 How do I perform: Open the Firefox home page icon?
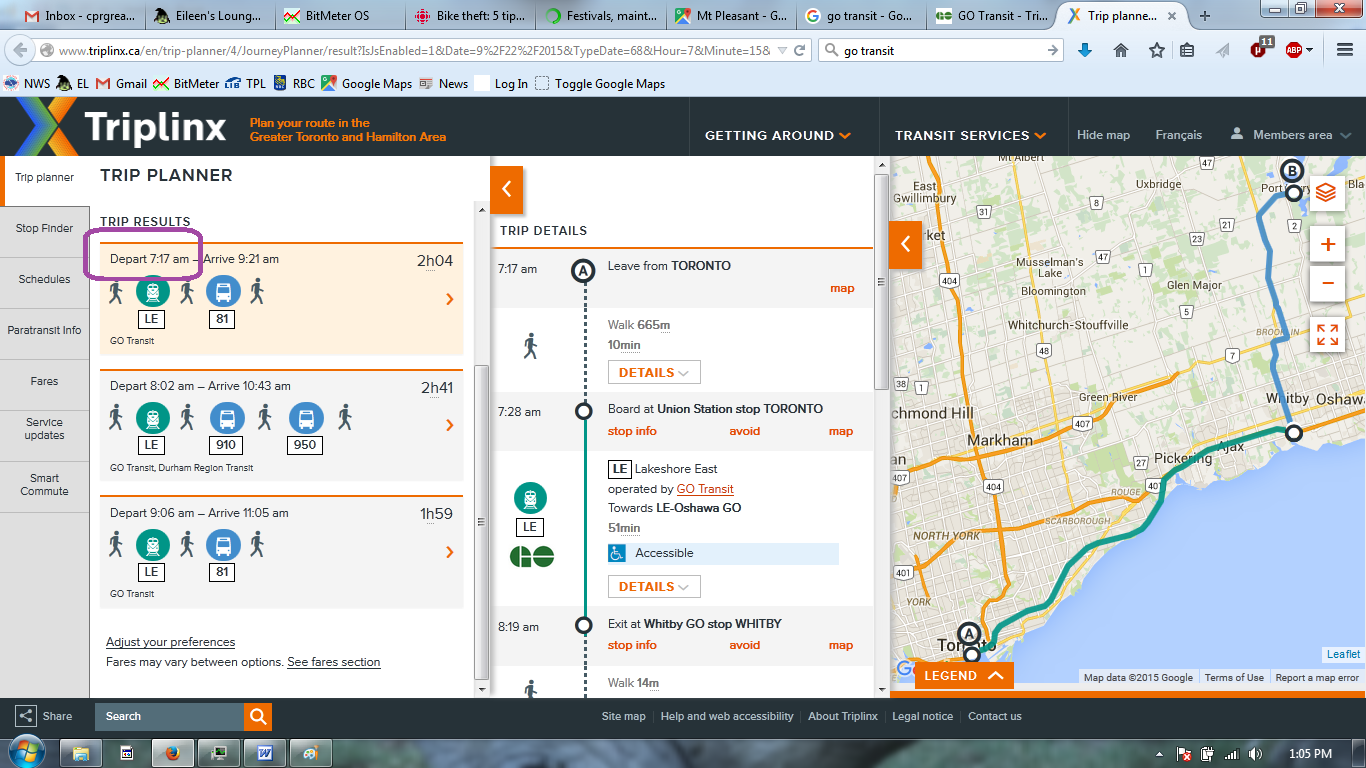1121,50
